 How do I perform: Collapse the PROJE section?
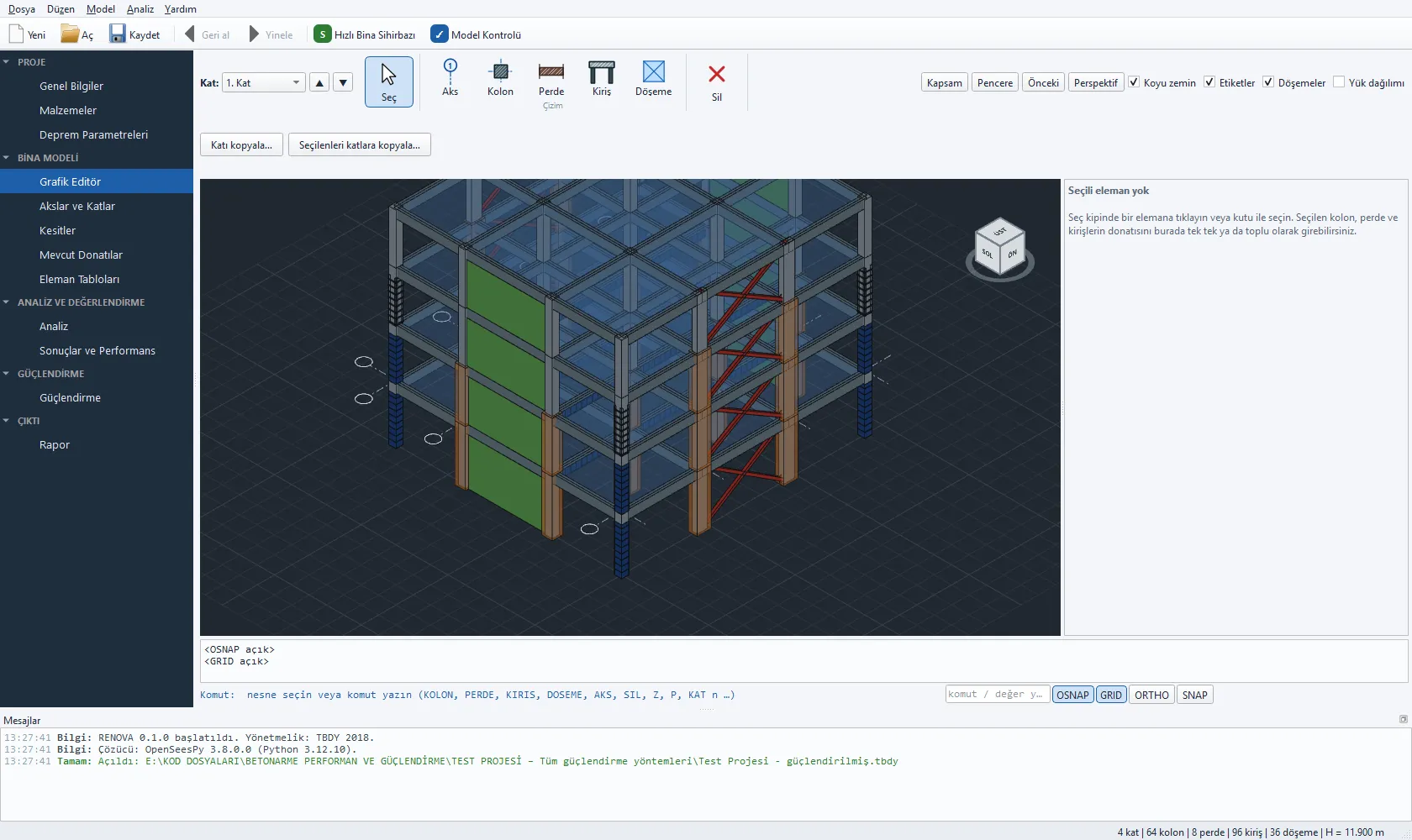[x=7, y=62]
